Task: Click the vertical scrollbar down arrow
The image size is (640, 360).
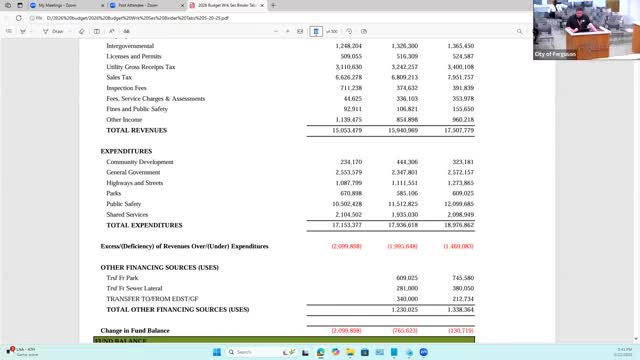Action: click(x=636, y=339)
